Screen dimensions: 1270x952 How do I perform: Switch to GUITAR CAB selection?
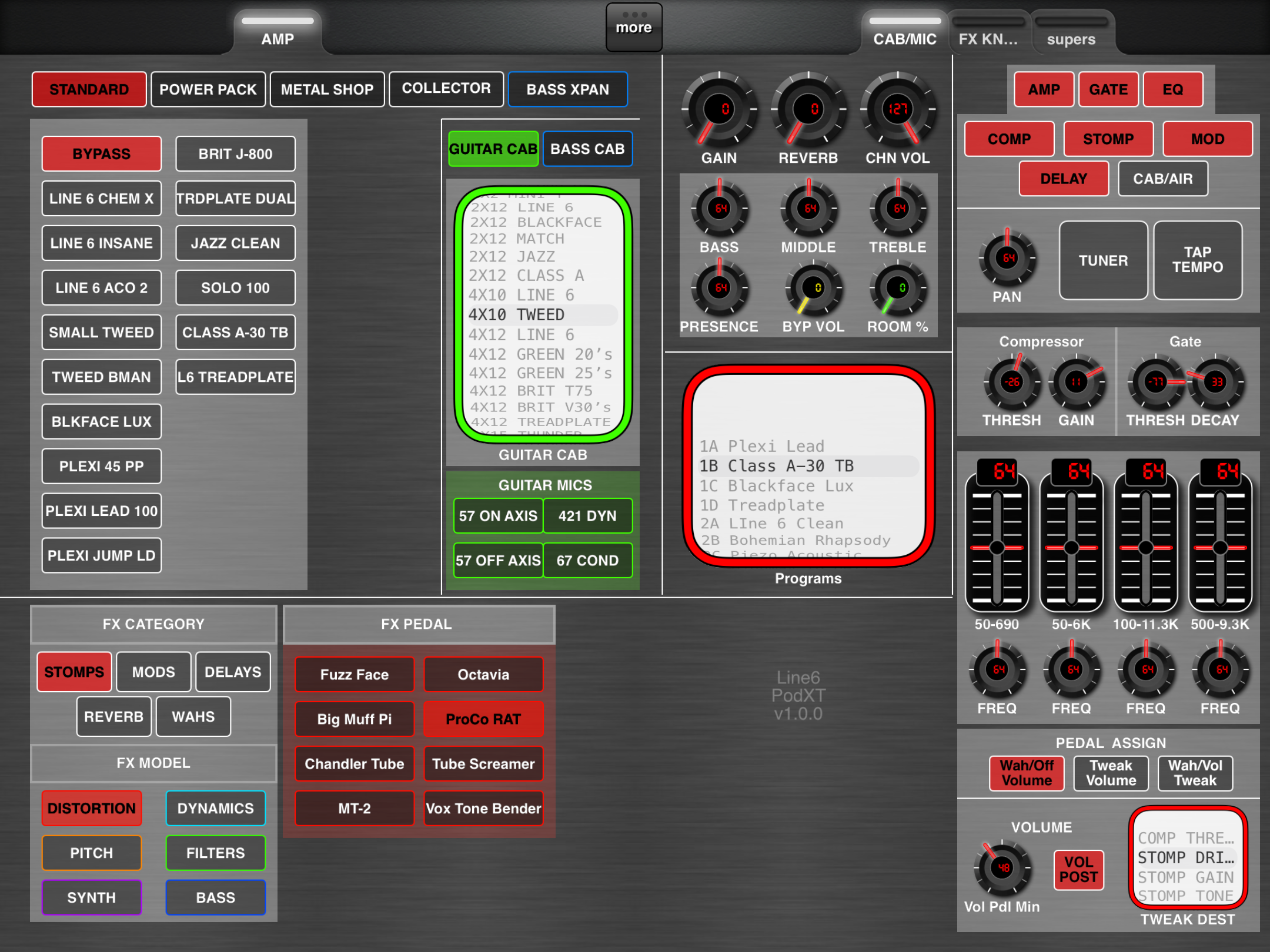(x=493, y=149)
